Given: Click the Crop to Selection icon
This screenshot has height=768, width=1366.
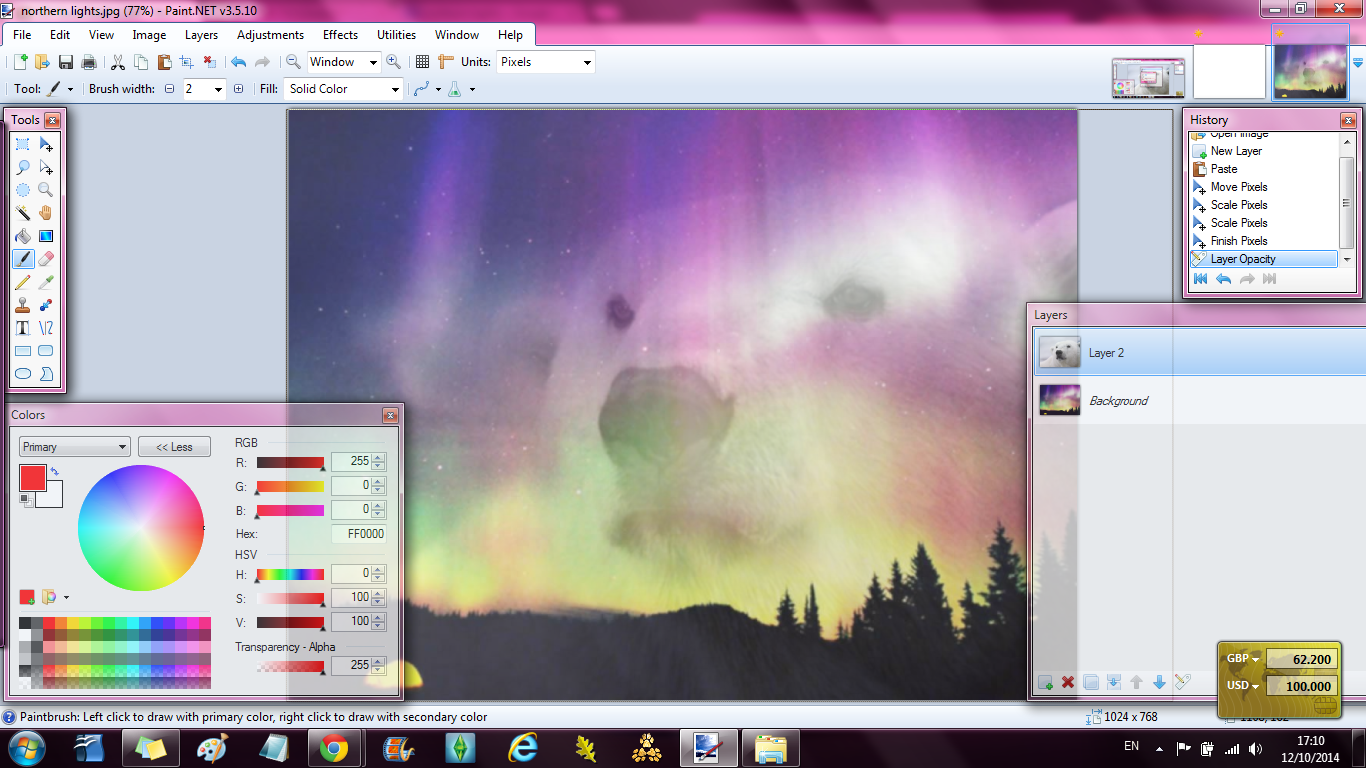Looking at the screenshot, I should [x=186, y=62].
